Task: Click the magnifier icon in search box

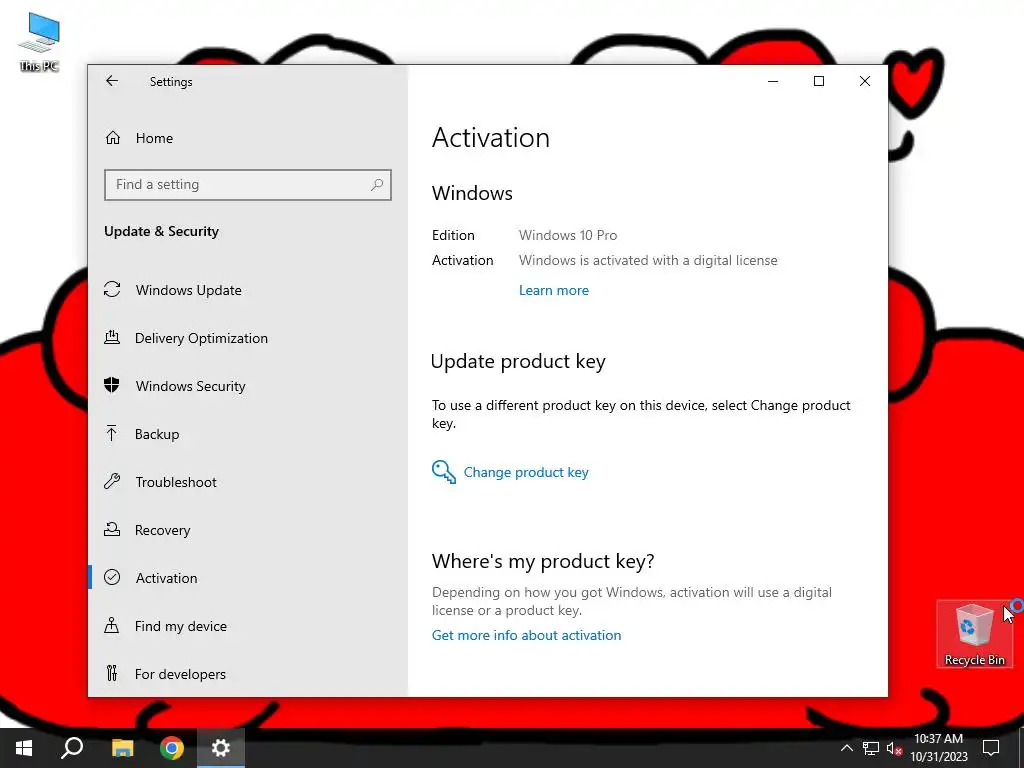Action: point(377,185)
